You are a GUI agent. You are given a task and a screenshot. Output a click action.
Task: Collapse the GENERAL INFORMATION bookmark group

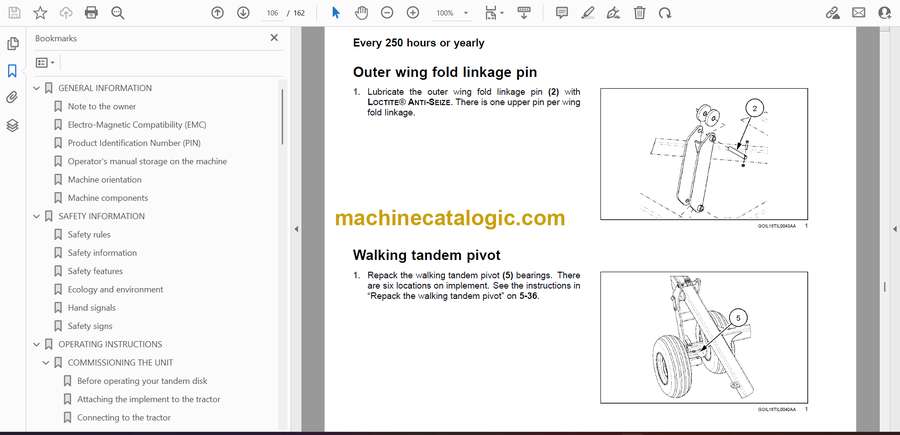coord(37,88)
